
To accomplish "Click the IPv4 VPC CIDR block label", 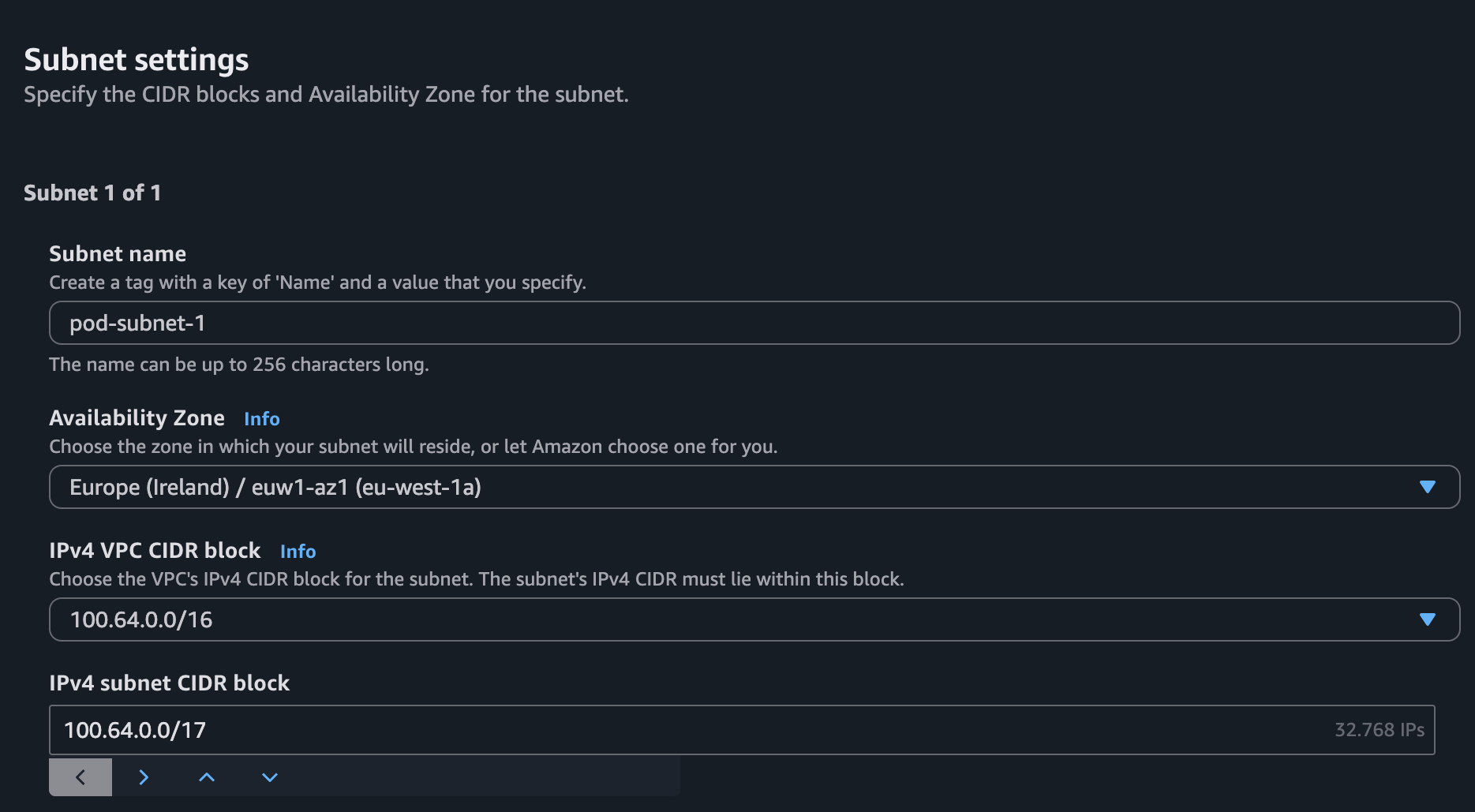I will [155, 551].
